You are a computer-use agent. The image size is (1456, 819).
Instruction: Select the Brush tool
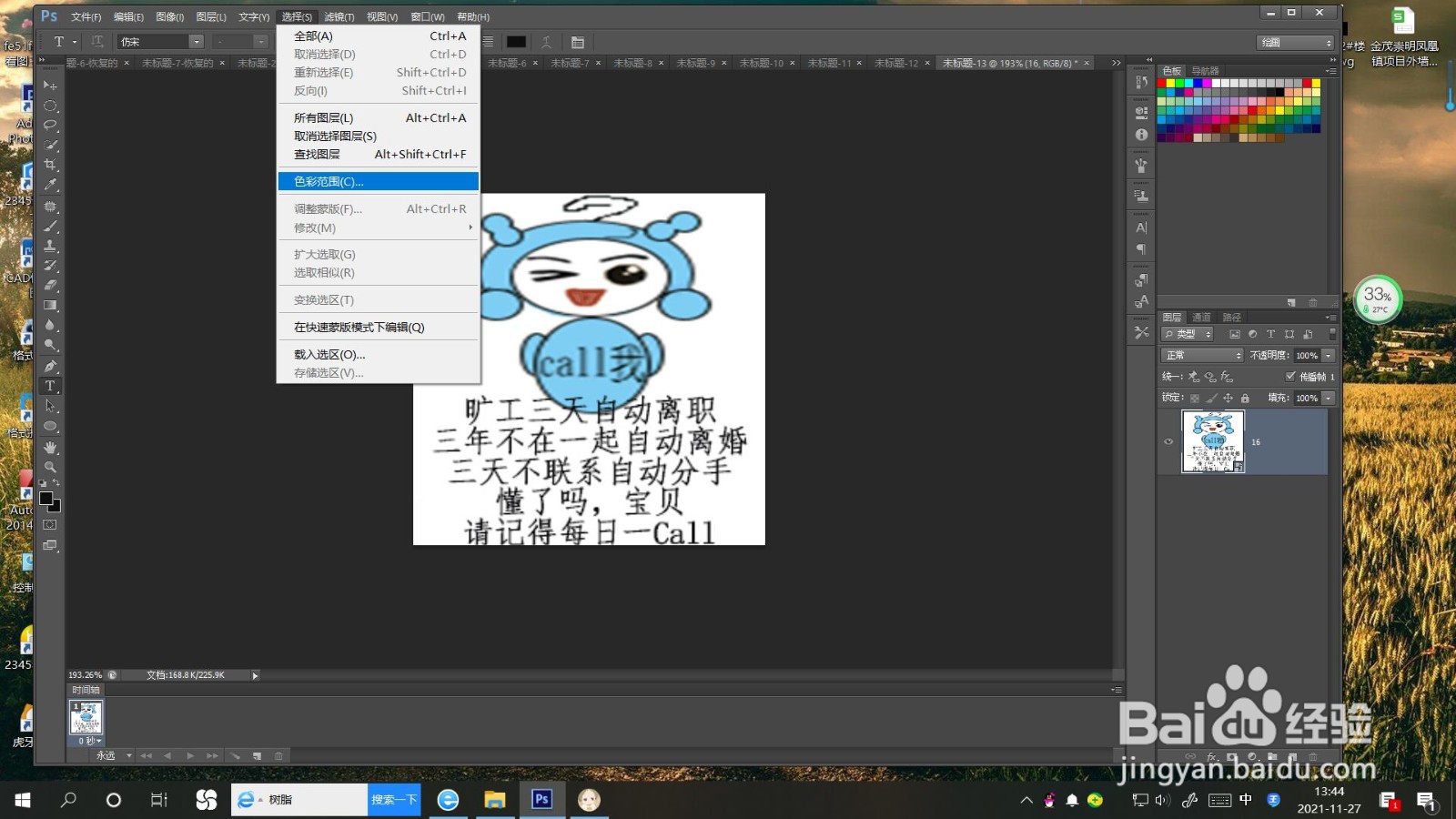[50, 226]
